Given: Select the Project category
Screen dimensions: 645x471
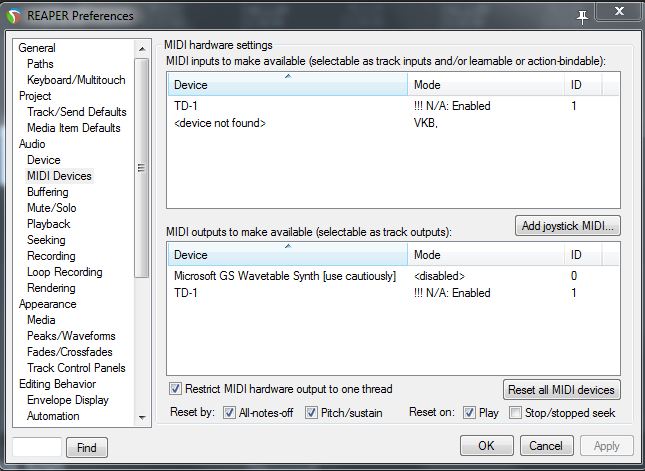Looking at the screenshot, I should (35, 96).
